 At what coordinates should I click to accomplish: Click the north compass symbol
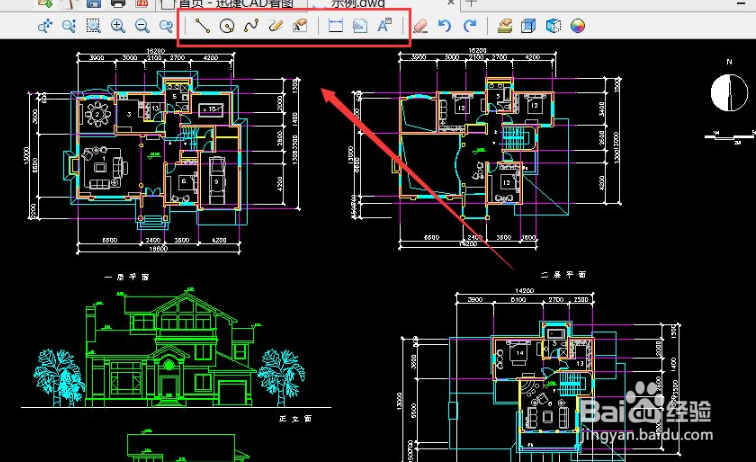coord(729,92)
